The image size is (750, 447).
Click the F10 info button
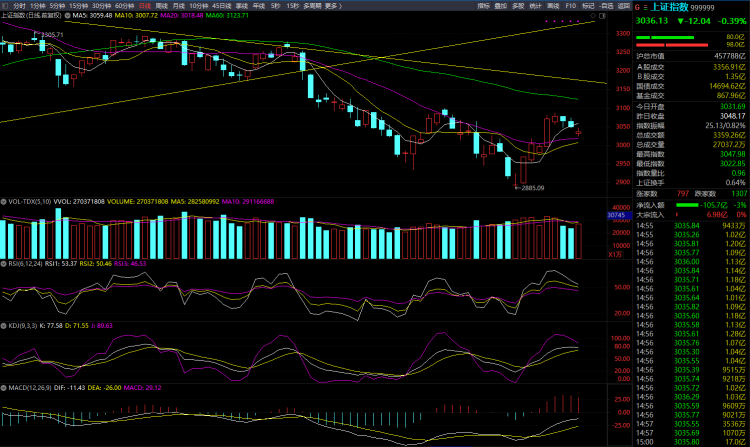[570, 6]
